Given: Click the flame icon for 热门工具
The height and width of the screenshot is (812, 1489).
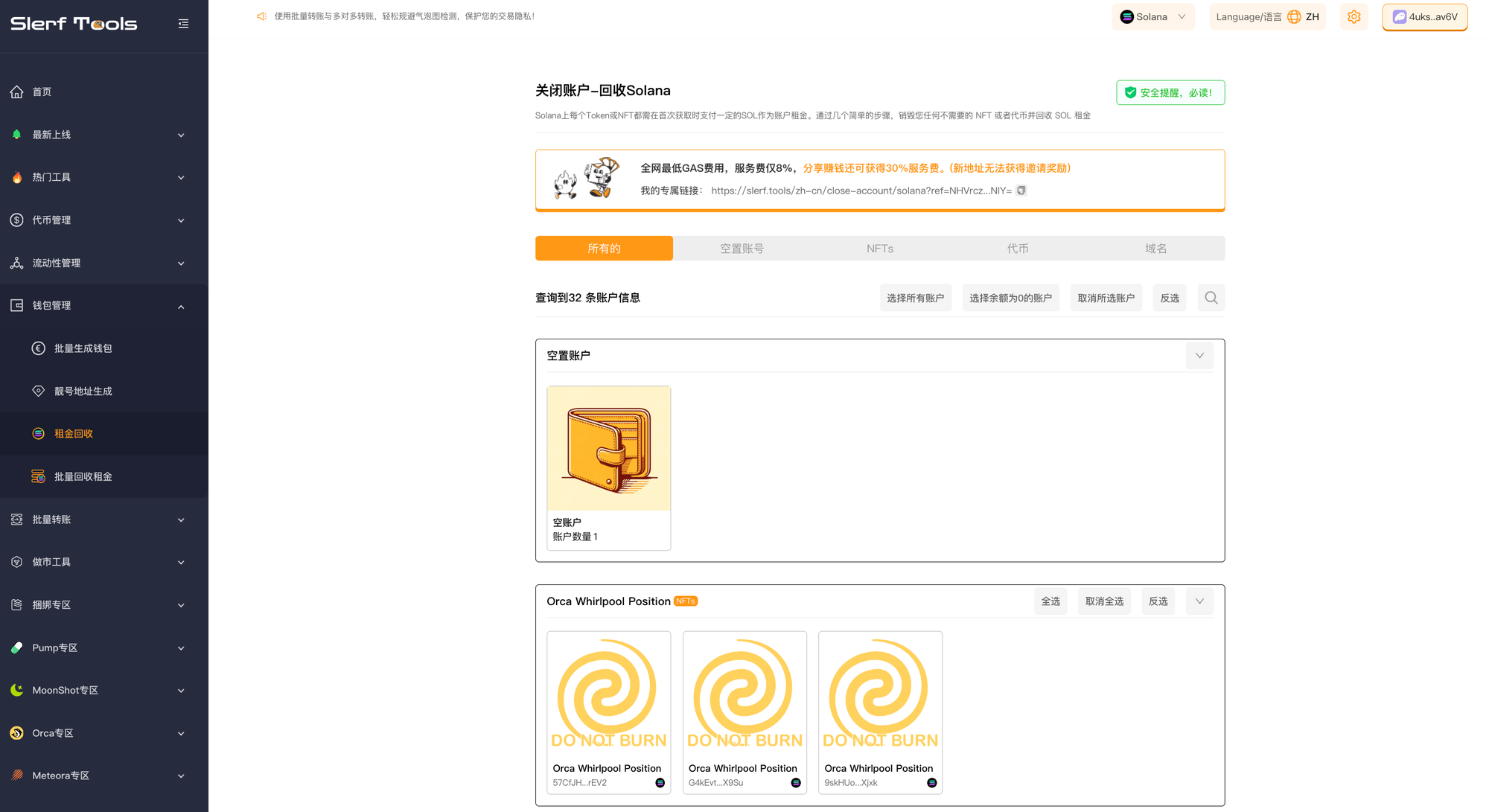Looking at the screenshot, I should click(17, 177).
